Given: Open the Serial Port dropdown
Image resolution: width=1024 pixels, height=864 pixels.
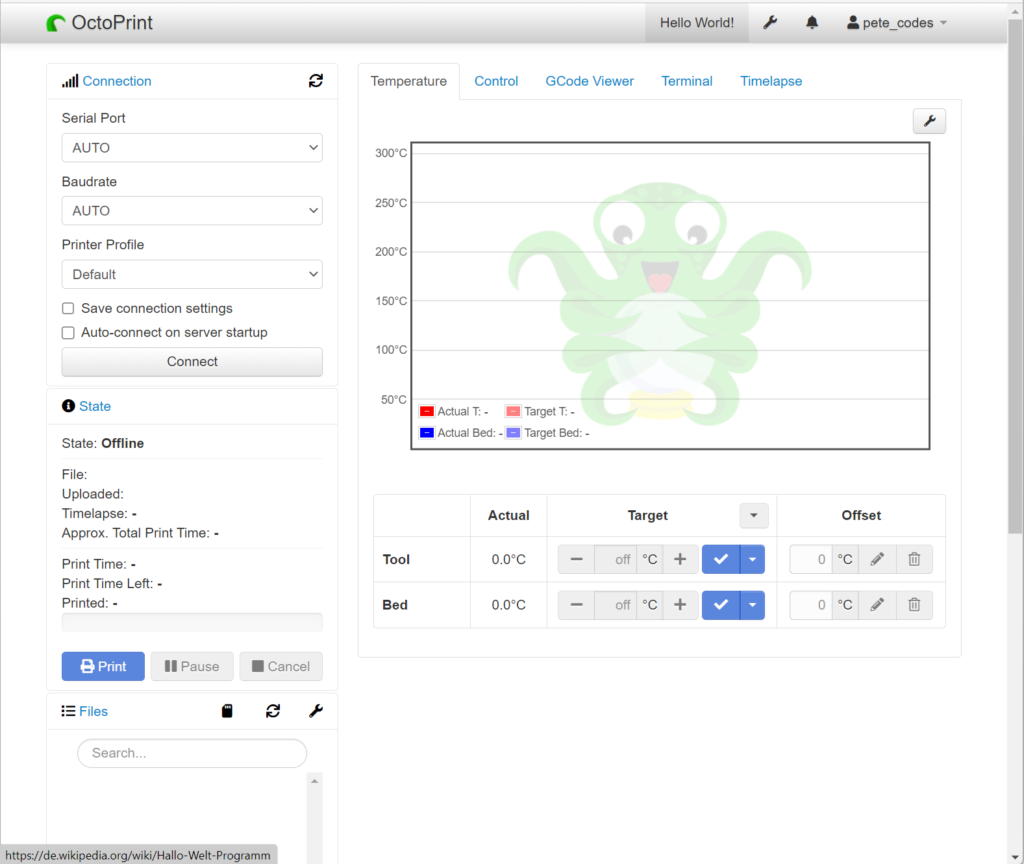Looking at the screenshot, I should coord(192,148).
